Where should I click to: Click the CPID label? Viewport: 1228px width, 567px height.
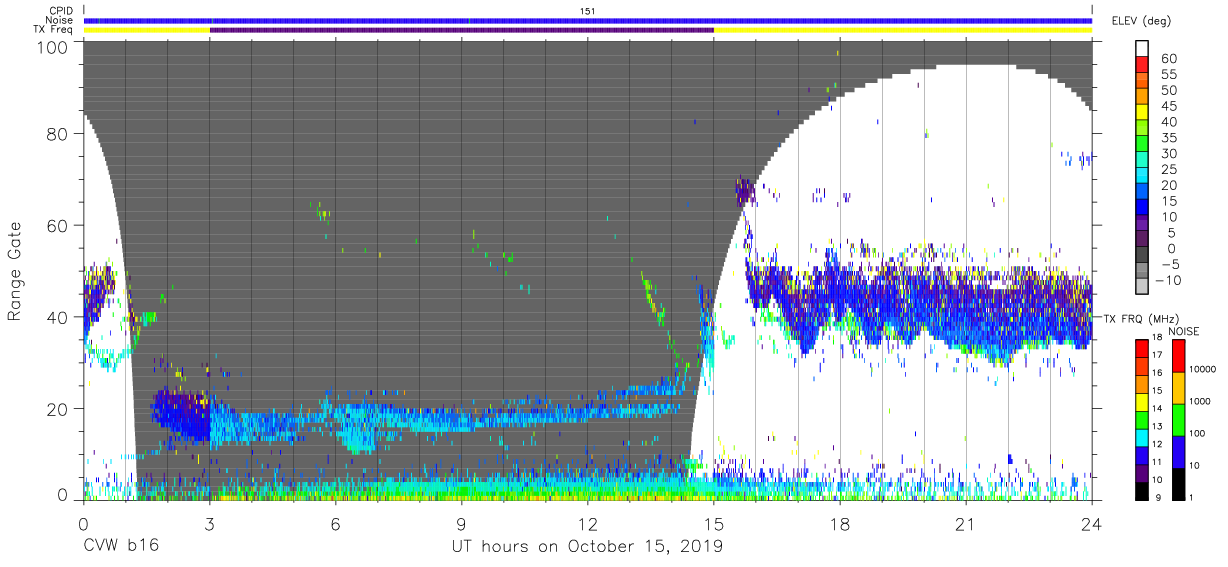click(60, 11)
